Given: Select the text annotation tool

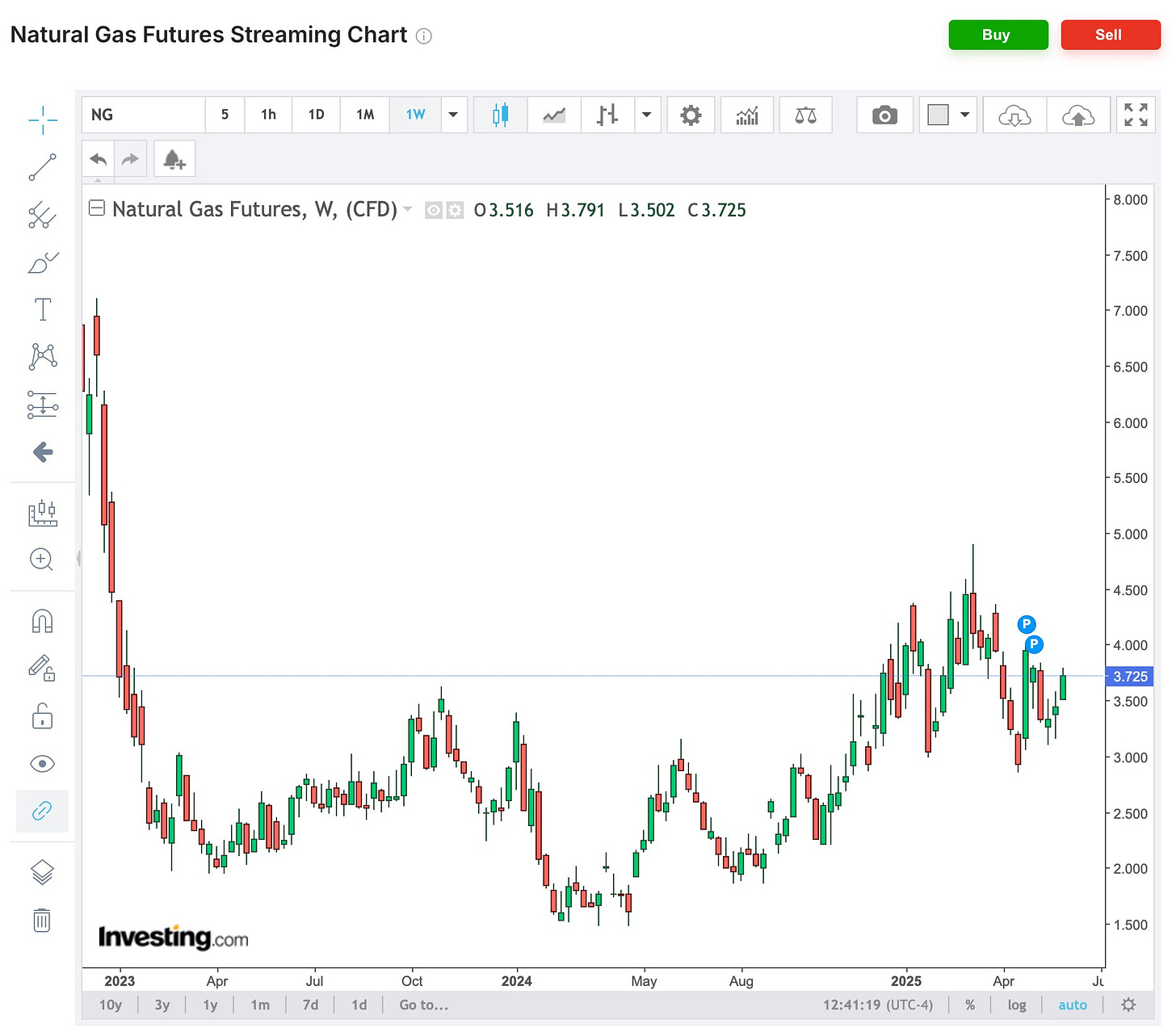Looking at the screenshot, I should click(x=43, y=309).
